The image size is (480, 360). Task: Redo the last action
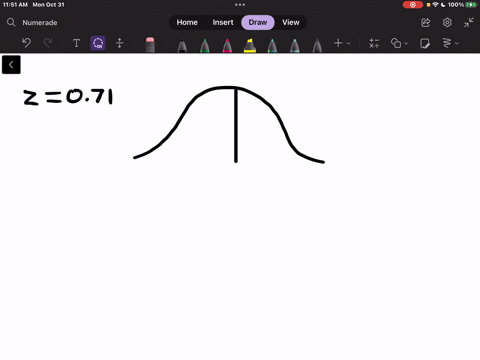tap(48, 43)
